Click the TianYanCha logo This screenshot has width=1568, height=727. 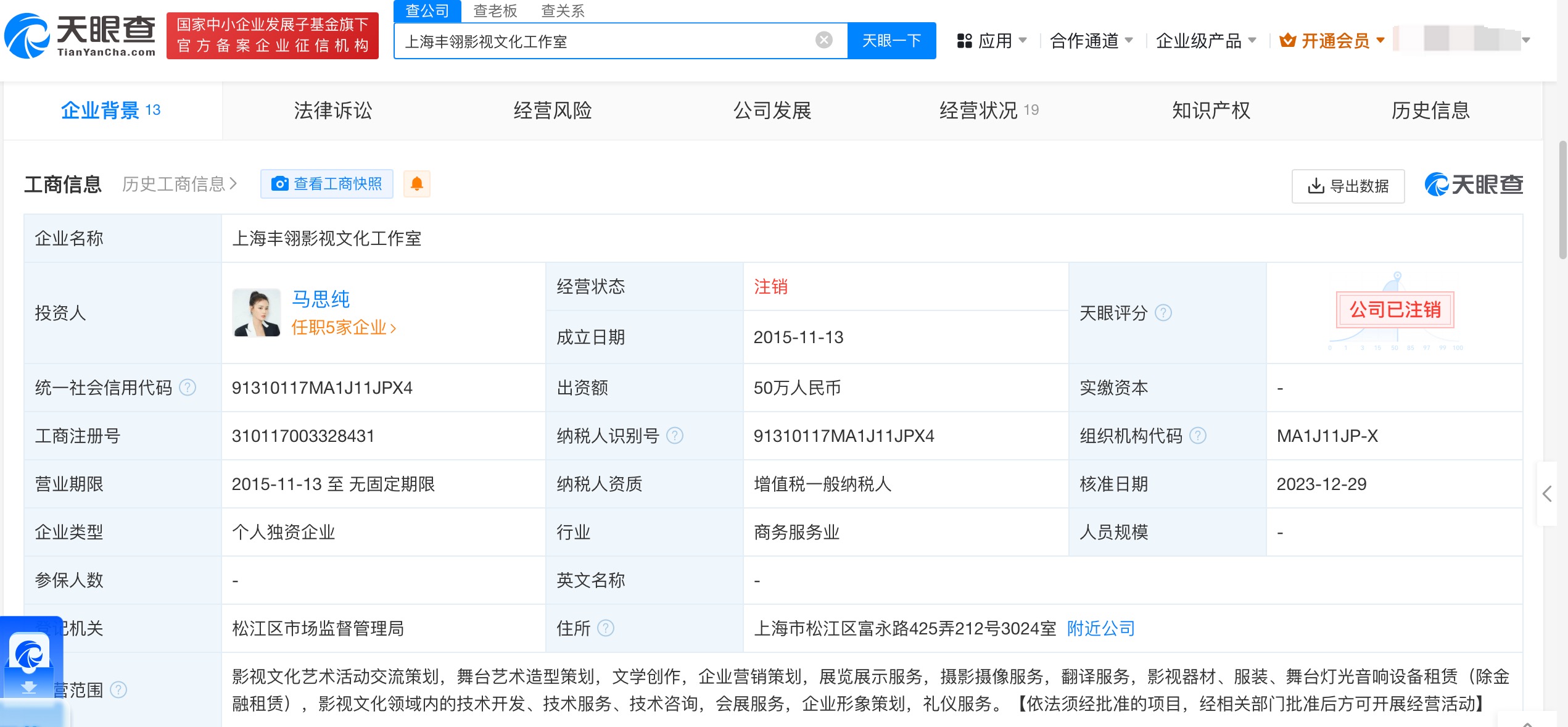tap(80, 35)
